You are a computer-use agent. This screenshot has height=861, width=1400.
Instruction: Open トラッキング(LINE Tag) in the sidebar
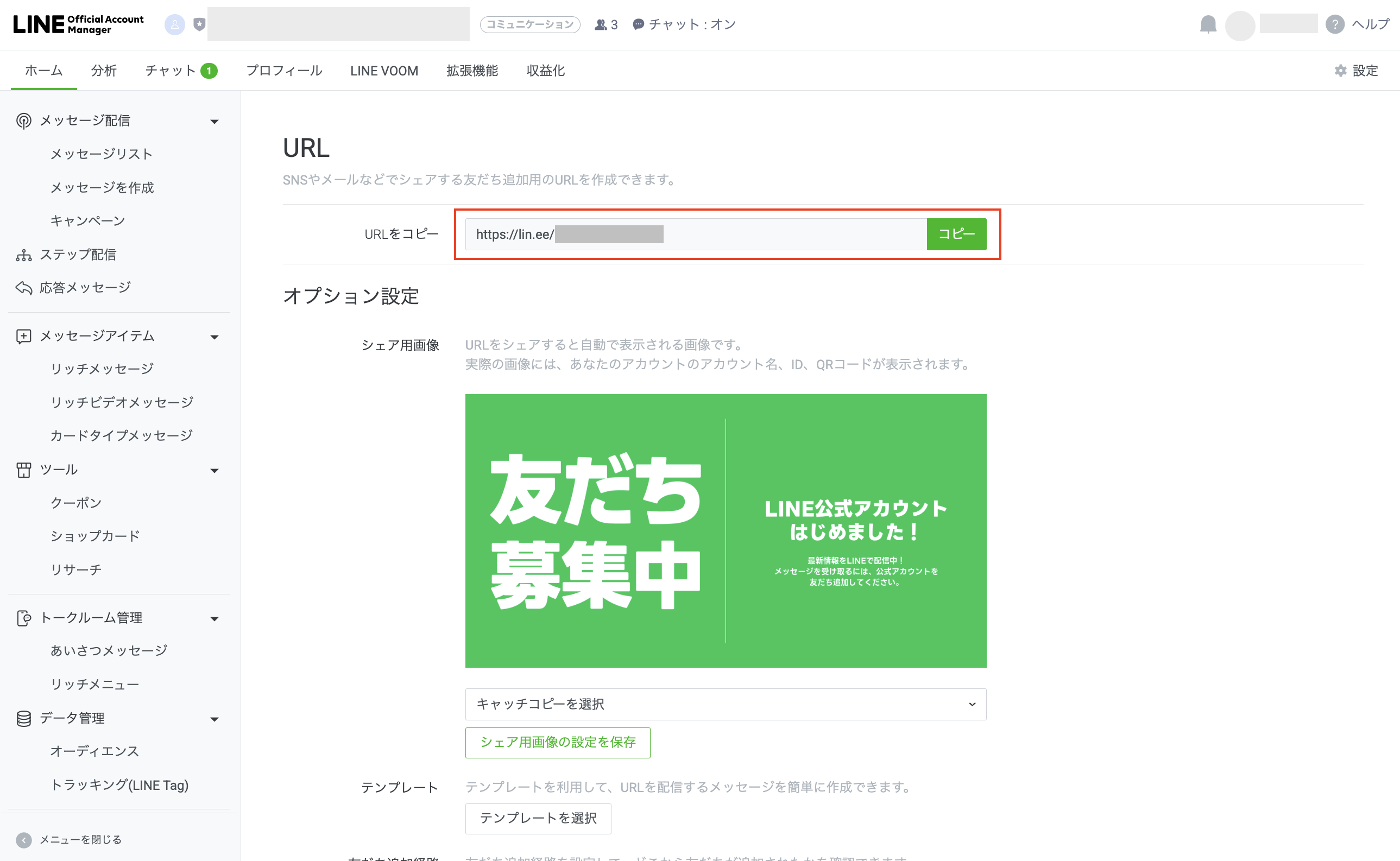click(x=119, y=785)
